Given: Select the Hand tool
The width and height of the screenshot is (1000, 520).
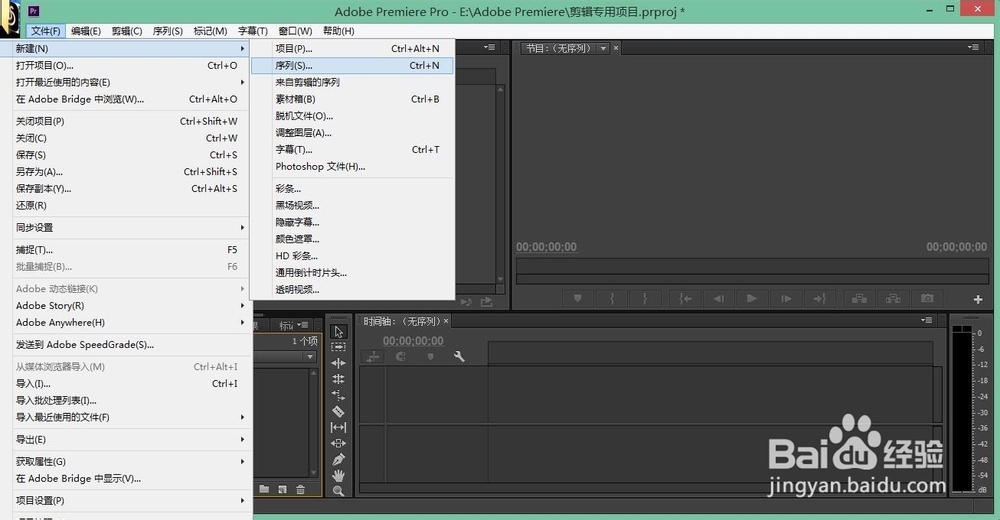Looking at the screenshot, I should coord(339,475).
